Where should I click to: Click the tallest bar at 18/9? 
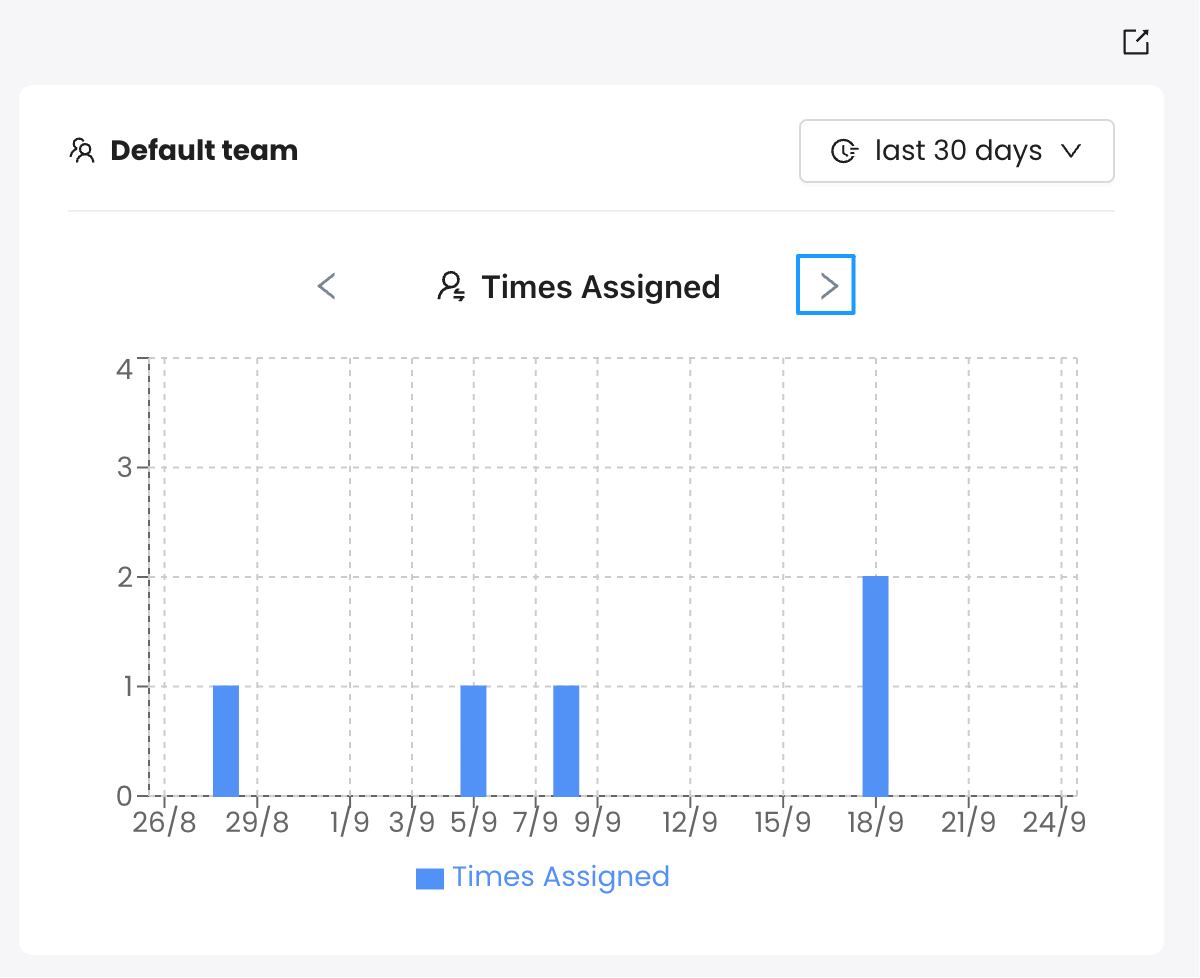click(x=875, y=686)
